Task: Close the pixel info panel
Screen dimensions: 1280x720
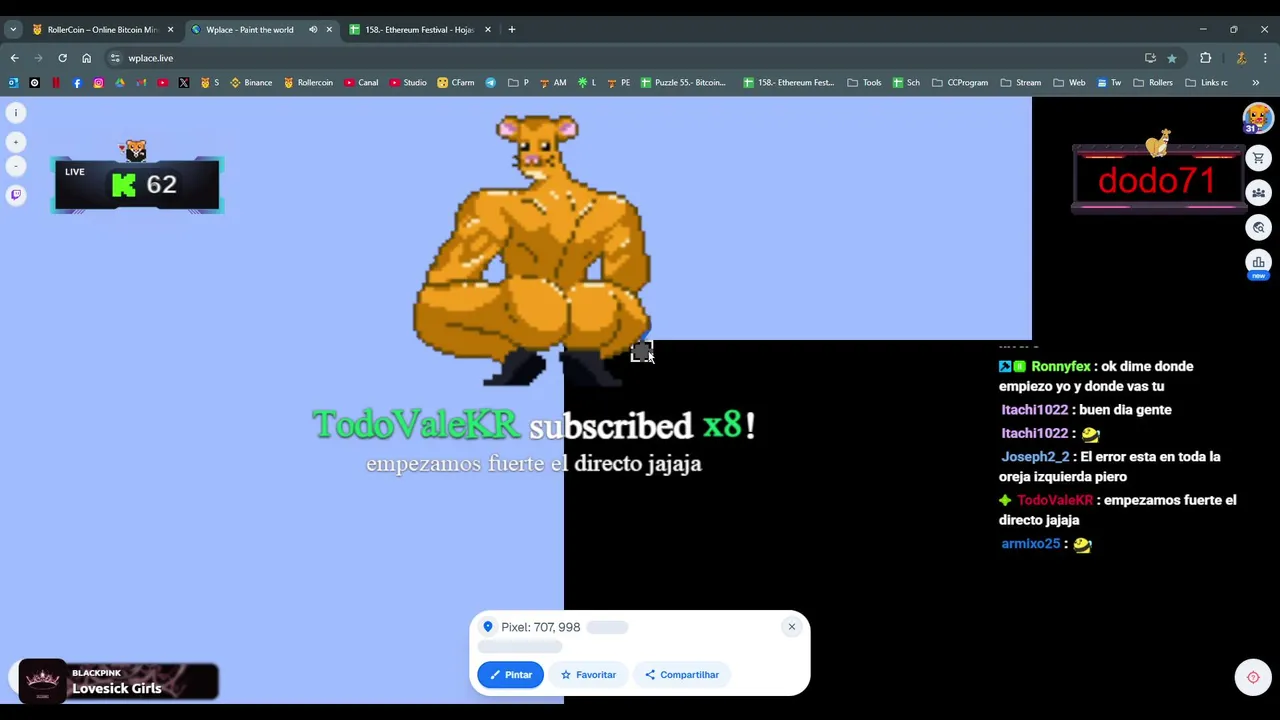Action: point(791,627)
